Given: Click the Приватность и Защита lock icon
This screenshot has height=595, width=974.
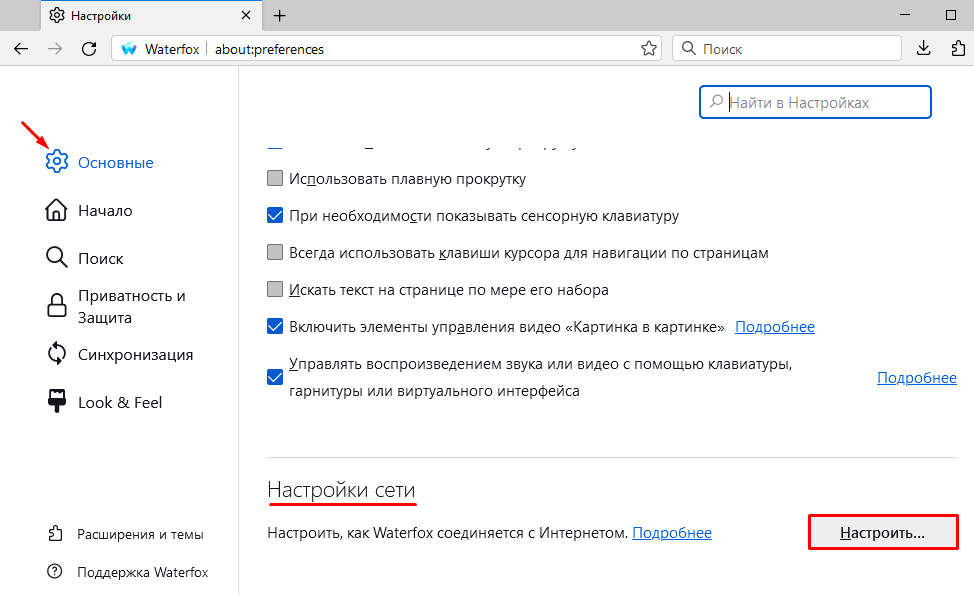Looking at the screenshot, I should pos(57,305).
